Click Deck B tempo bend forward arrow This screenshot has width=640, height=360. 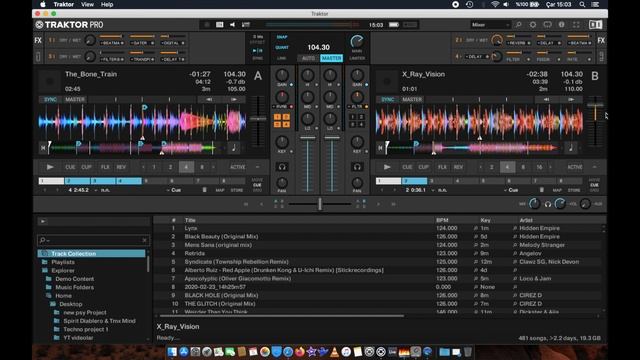tap(571, 99)
